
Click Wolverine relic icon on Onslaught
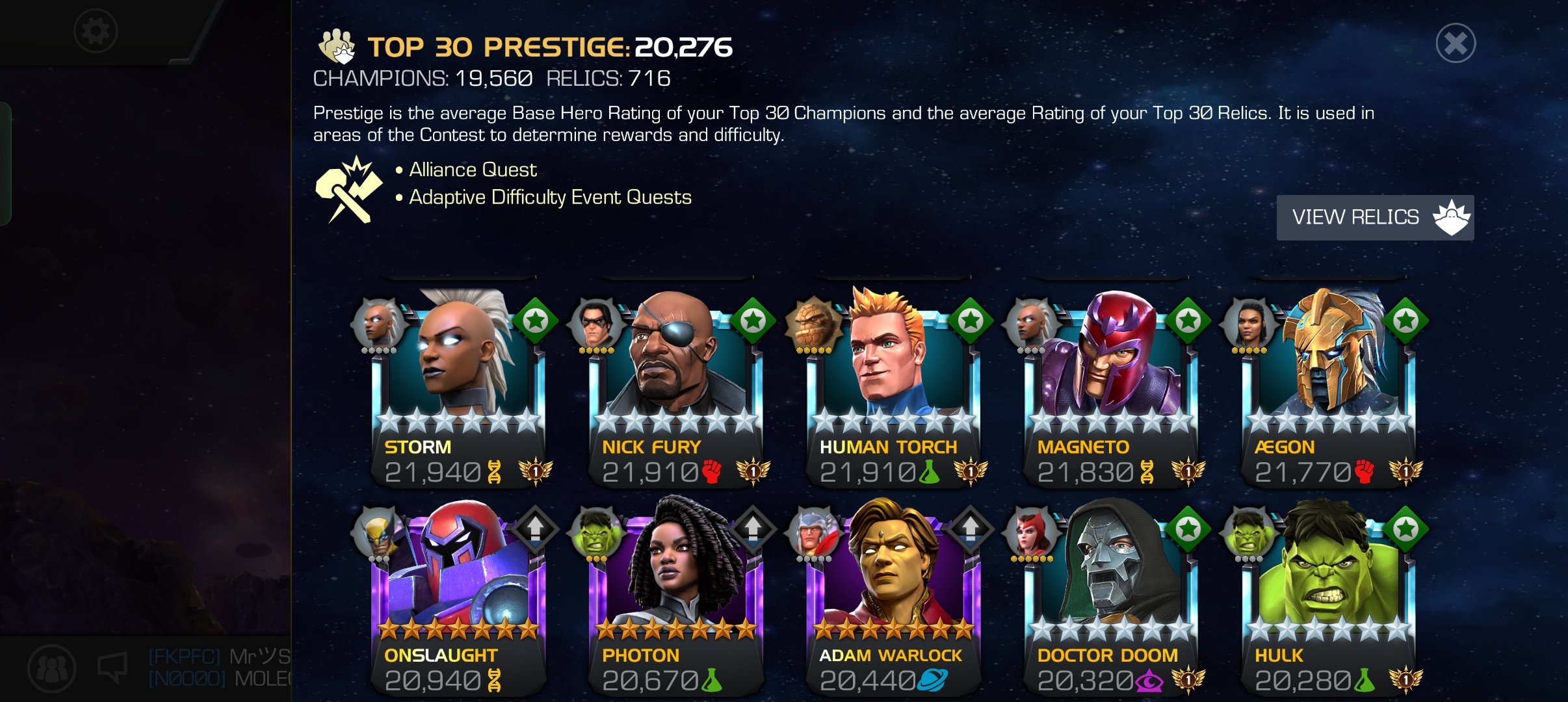click(379, 534)
